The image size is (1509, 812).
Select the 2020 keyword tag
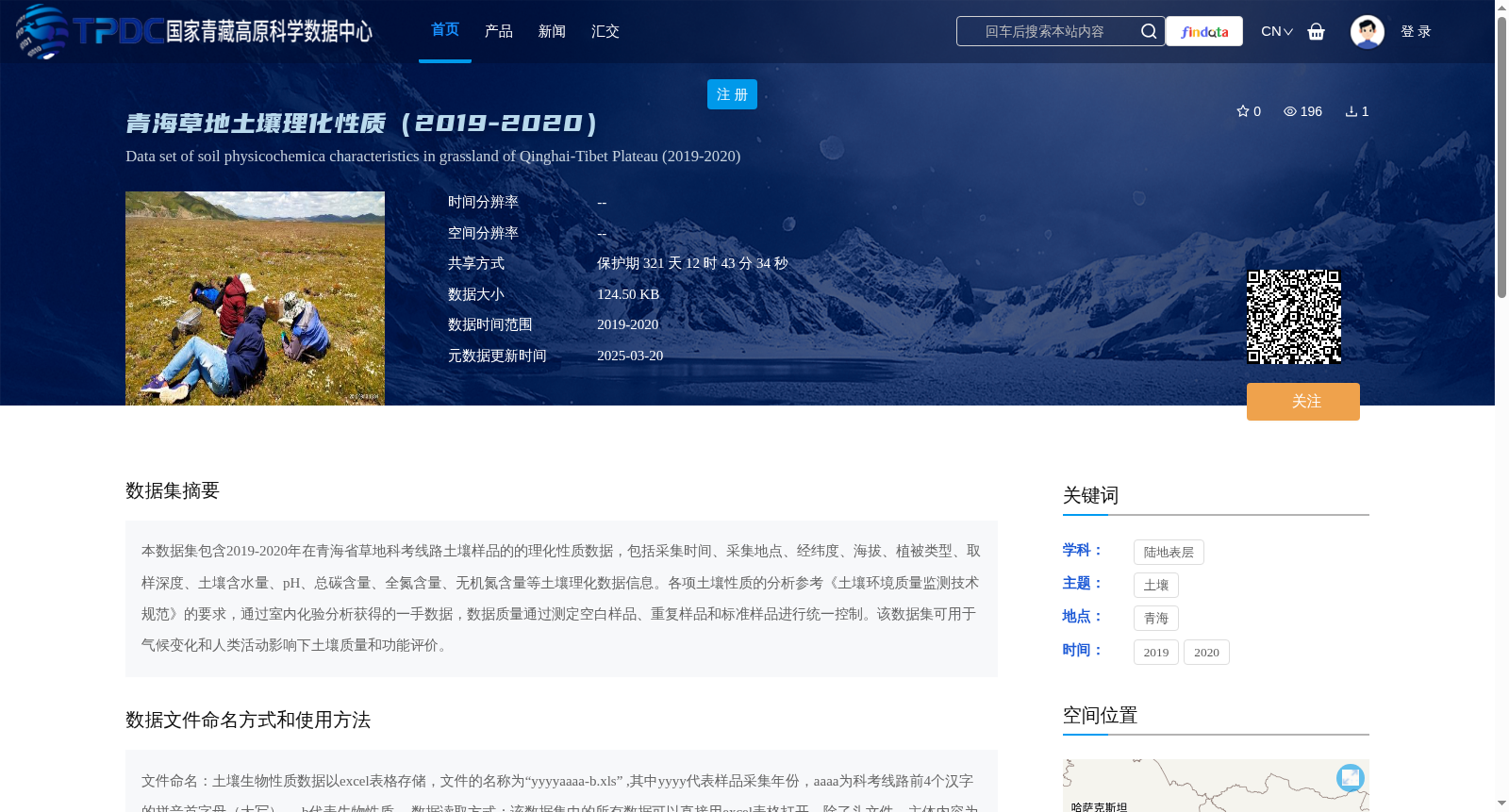(1206, 652)
